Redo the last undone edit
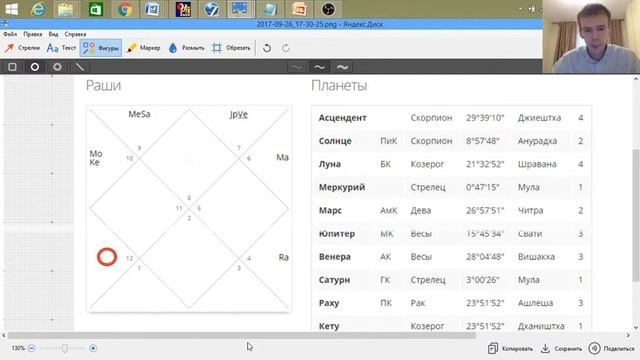 coord(286,48)
